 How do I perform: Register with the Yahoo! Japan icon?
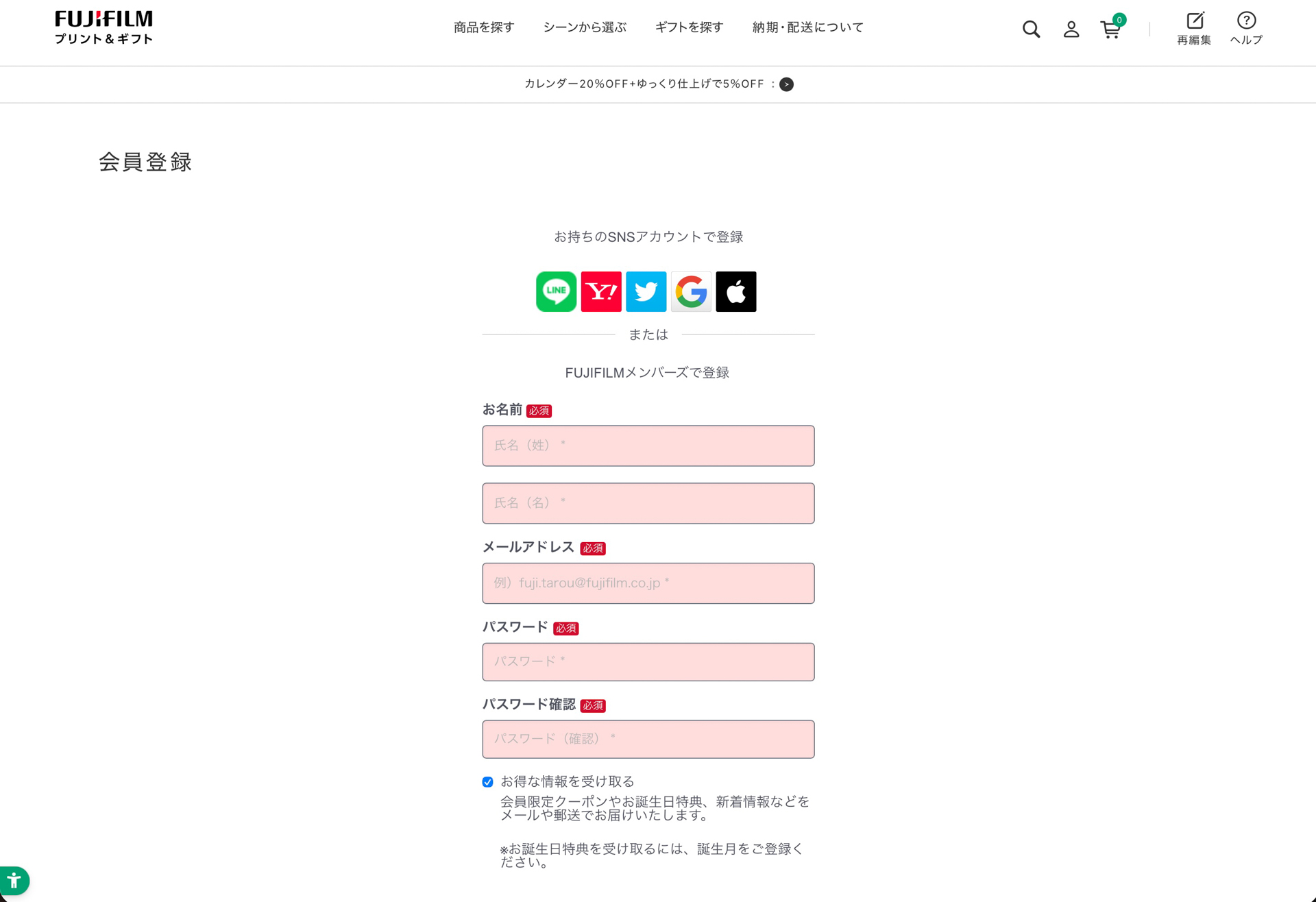[601, 291]
